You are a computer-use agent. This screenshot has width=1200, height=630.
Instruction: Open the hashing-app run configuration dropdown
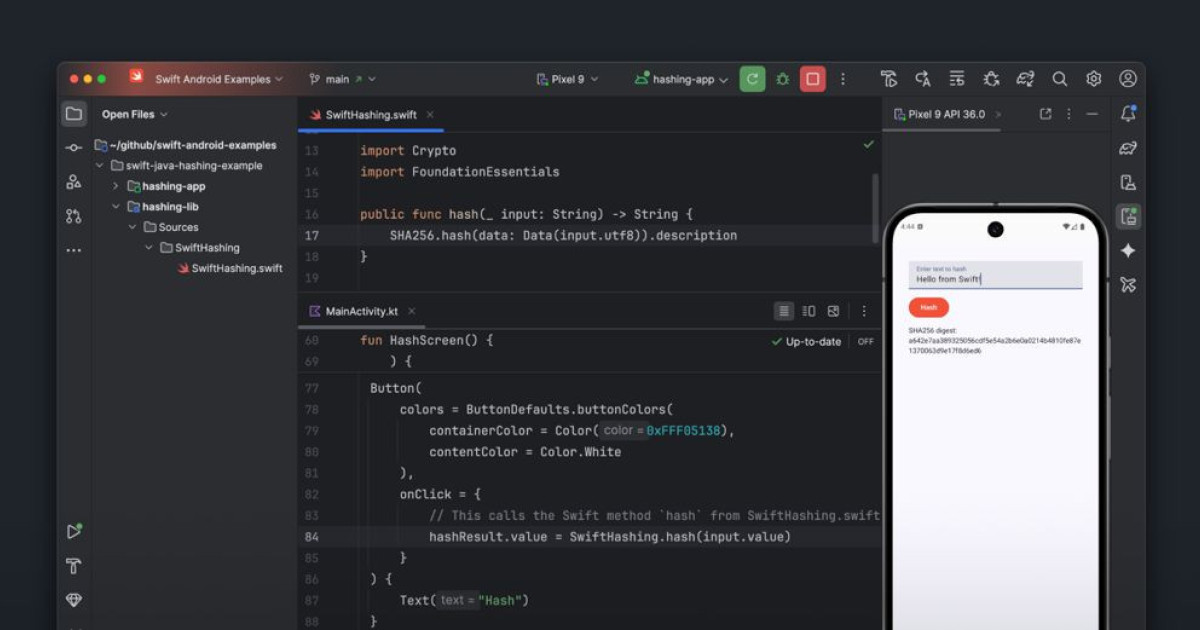coord(682,79)
